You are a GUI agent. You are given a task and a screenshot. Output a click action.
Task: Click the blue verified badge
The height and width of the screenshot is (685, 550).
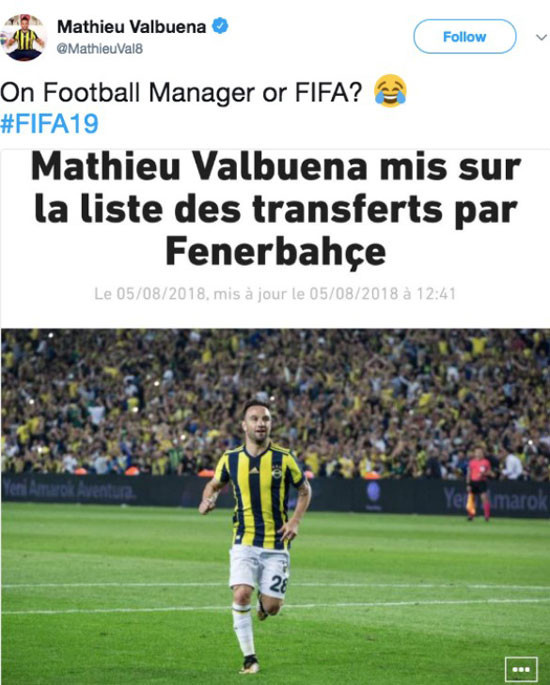[x=220, y=26]
